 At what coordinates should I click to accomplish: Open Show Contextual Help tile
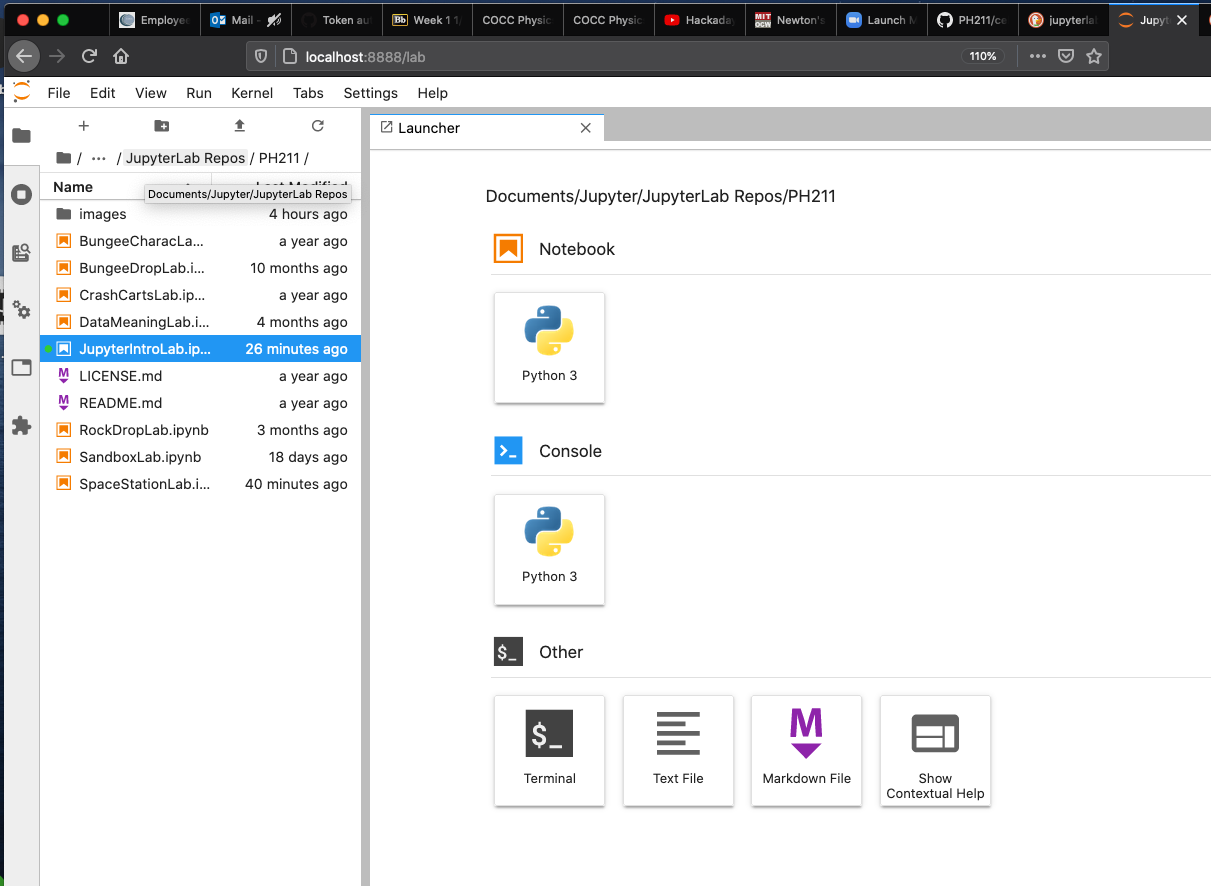pyautogui.click(x=935, y=750)
